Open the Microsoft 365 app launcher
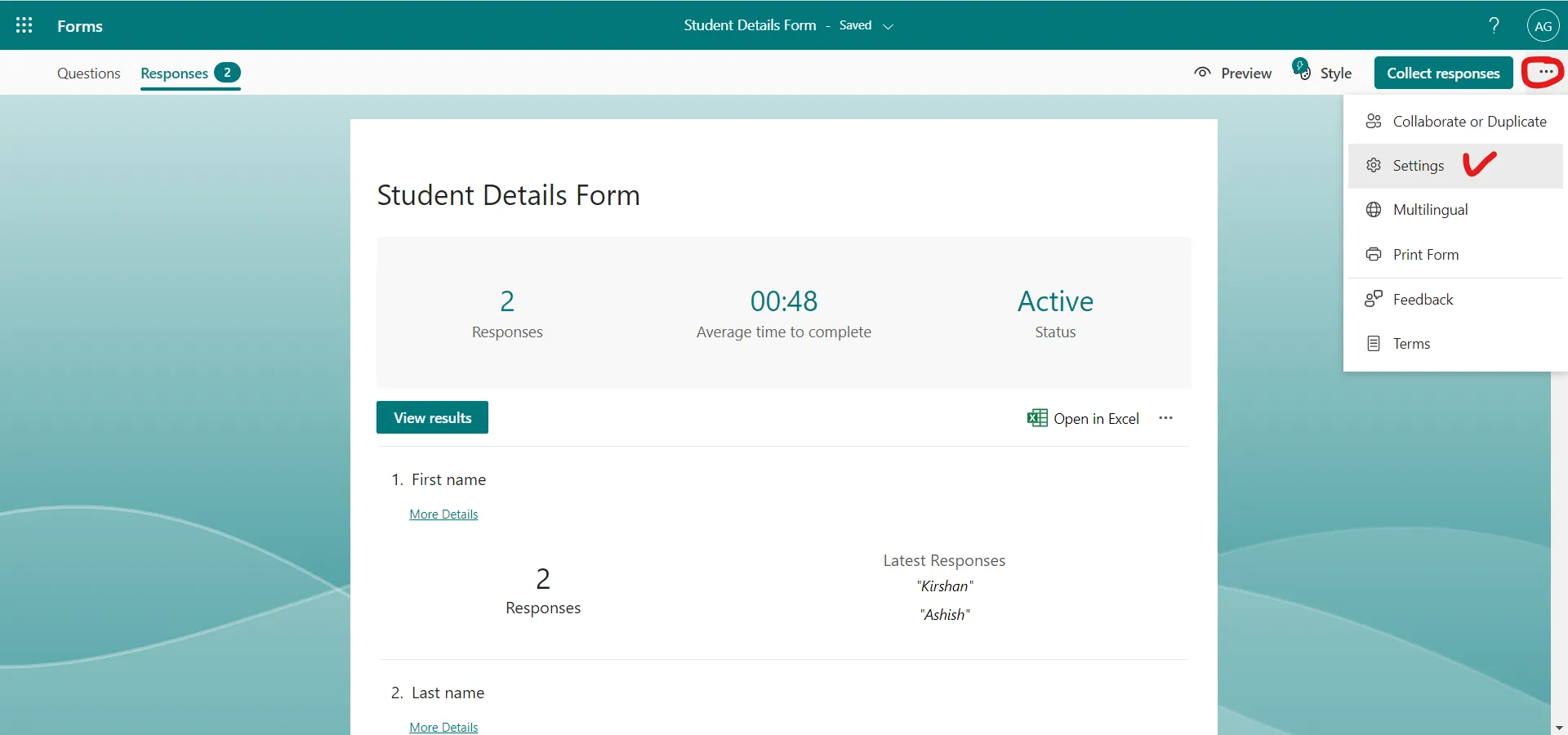This screenshot has height=735, width=1568. (24, 25)
